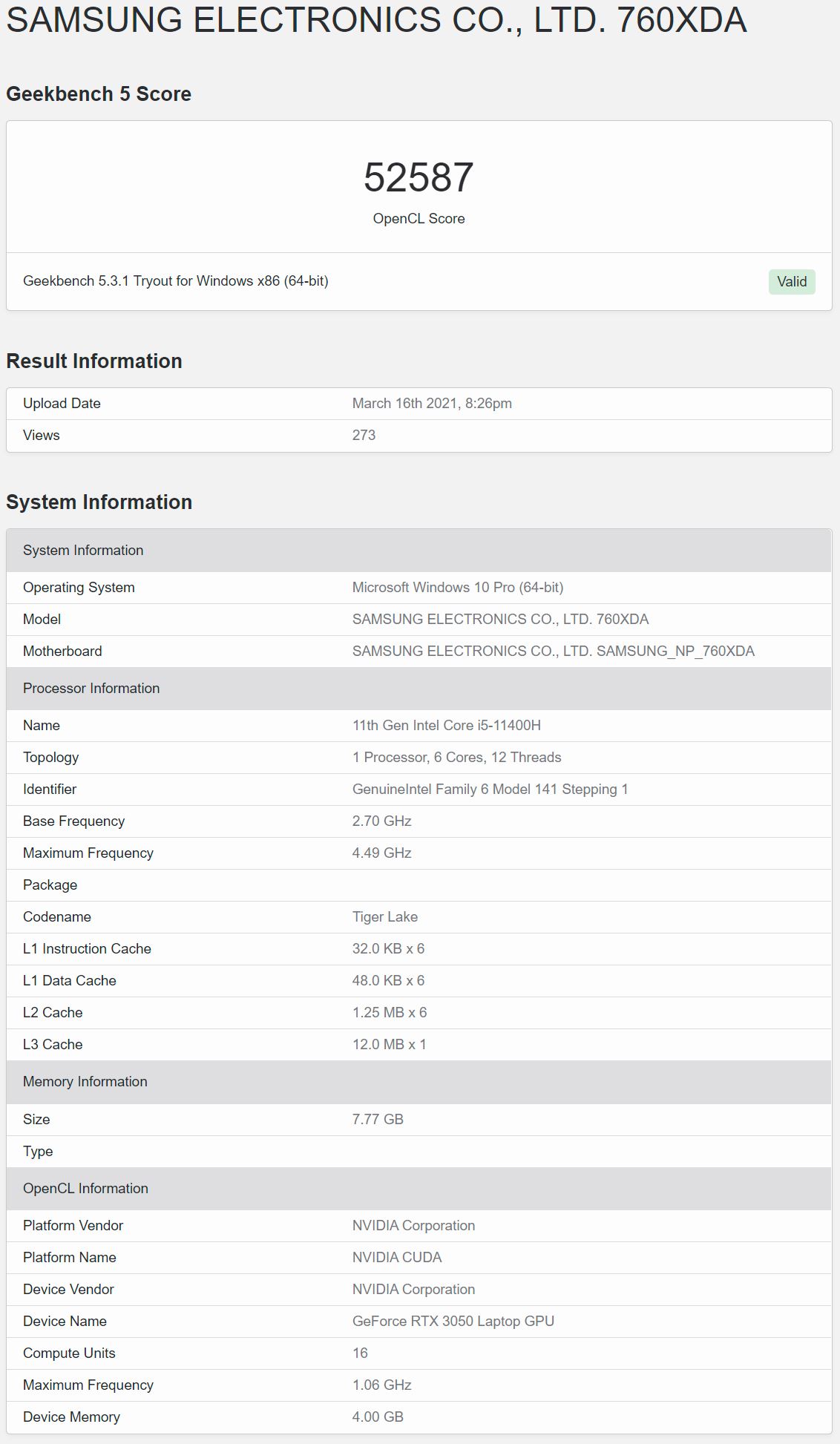Click the processor name Core i5-11400H

tap(447, 725)
